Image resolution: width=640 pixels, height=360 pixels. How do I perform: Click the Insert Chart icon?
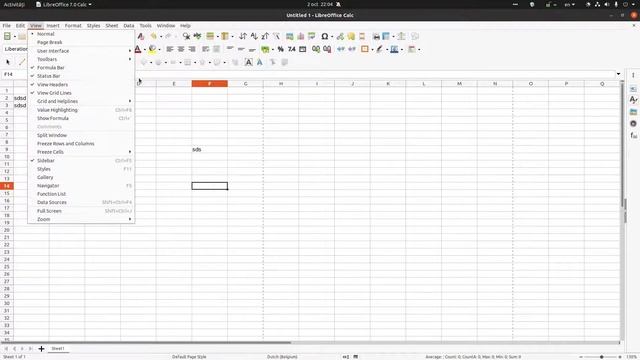[301, 36]
